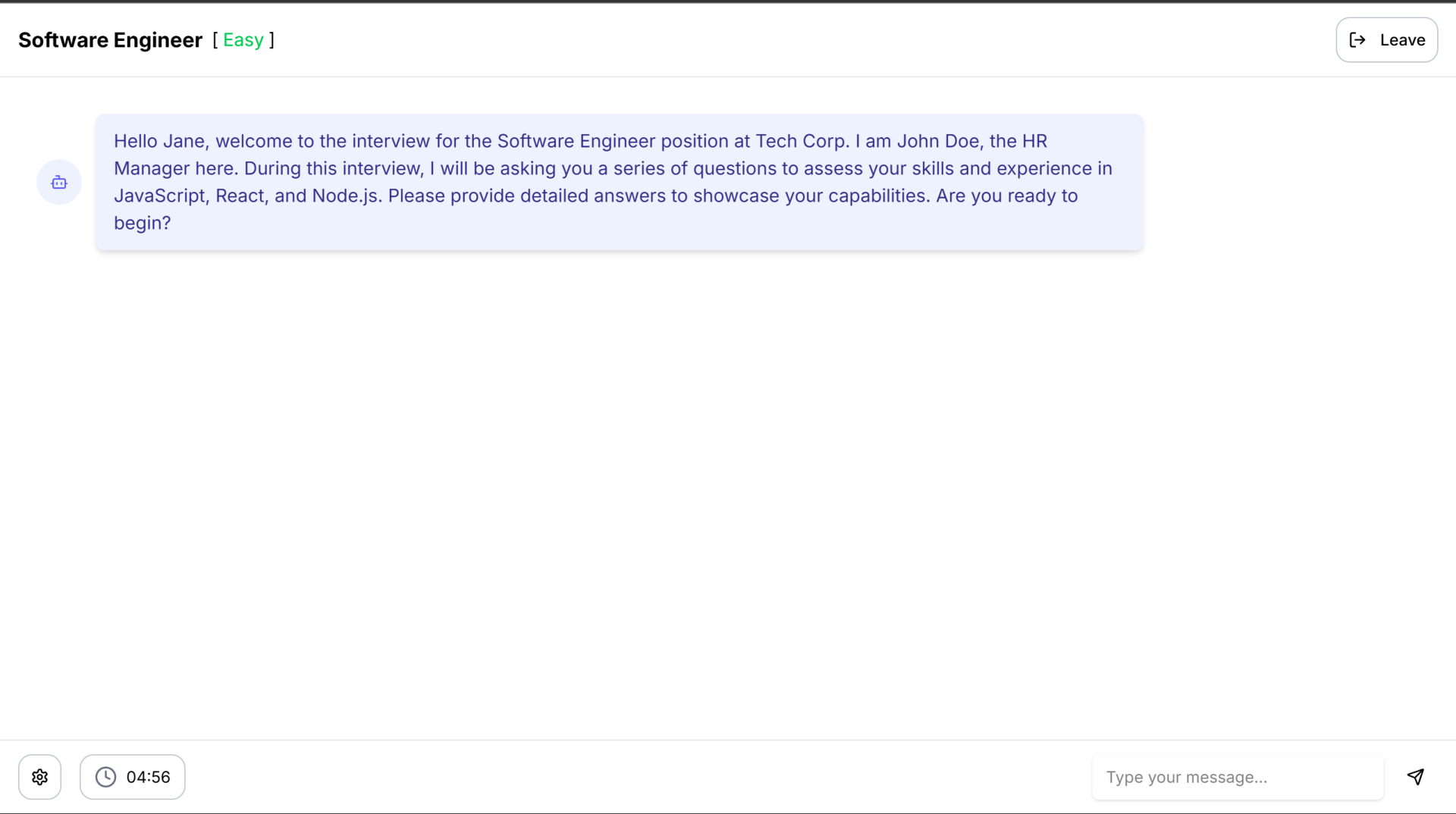Click the exit arrow icon beside Leave
Viewport: 1456px width, 814px height.
(x=1357, y=40)
